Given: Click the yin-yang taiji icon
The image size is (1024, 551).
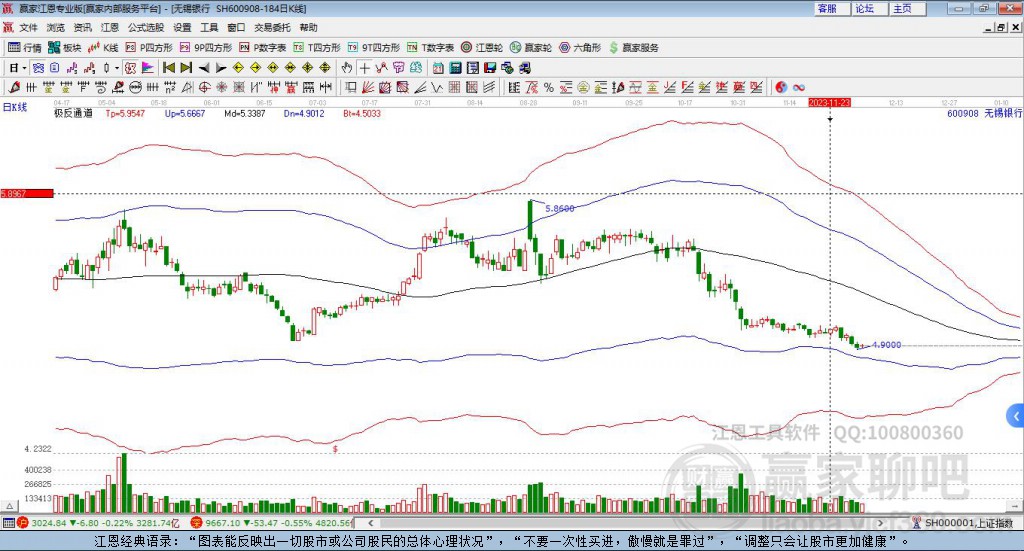Looking at the screenshot, I should (780, 87).
